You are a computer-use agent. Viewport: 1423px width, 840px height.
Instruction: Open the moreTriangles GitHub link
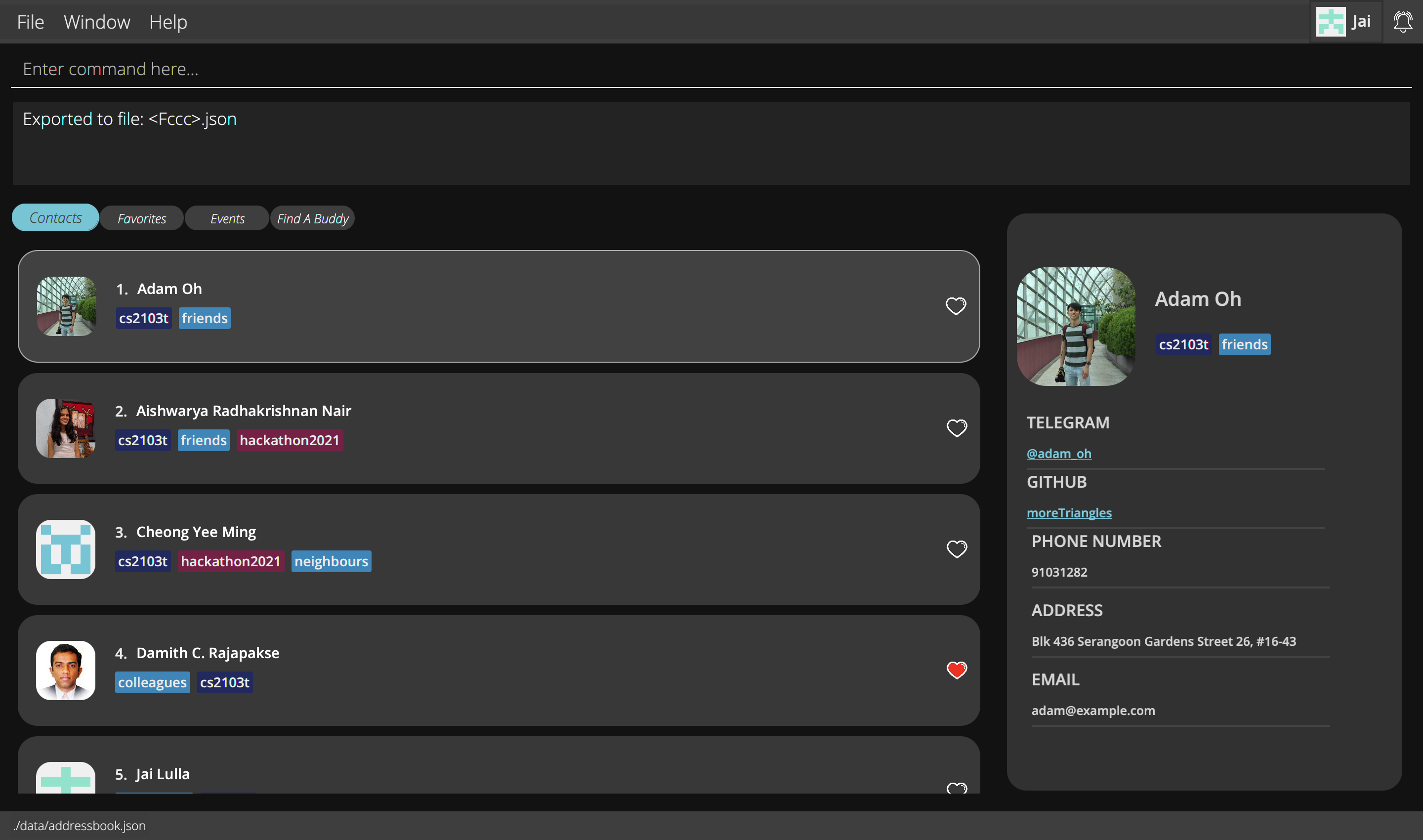point(1069,513)
